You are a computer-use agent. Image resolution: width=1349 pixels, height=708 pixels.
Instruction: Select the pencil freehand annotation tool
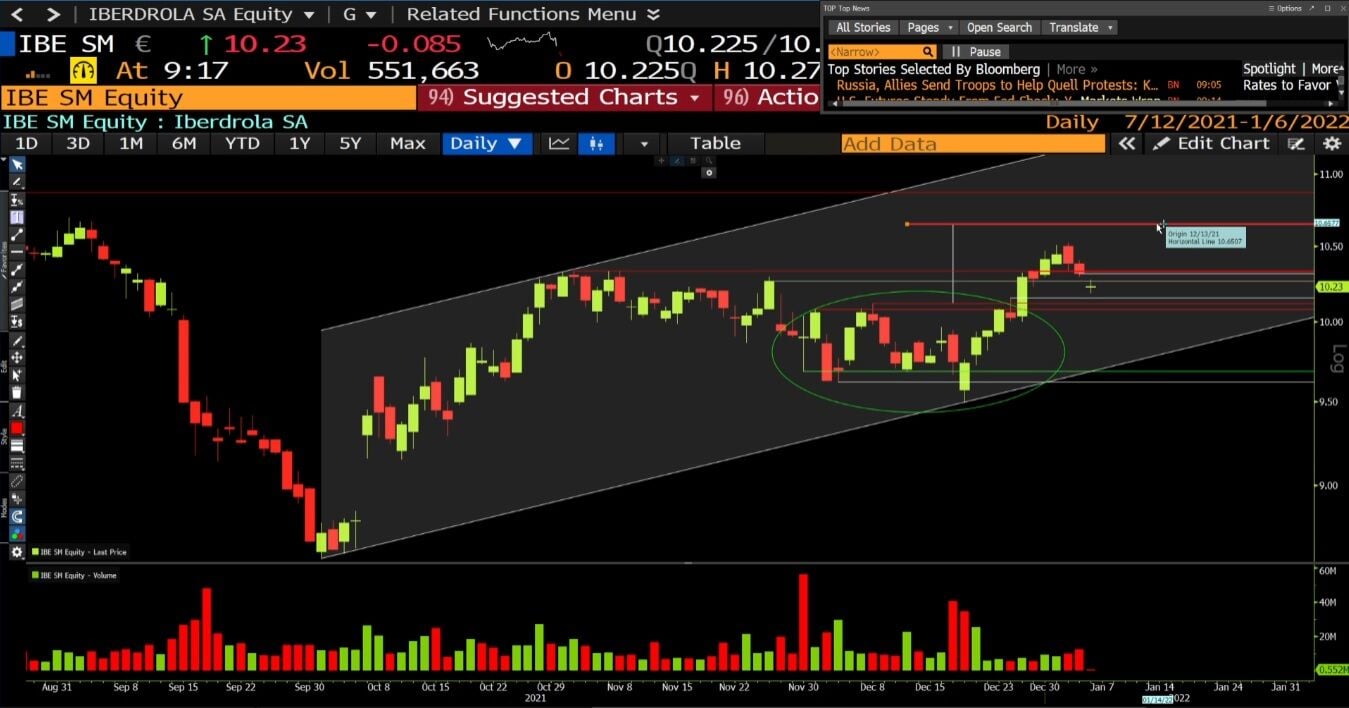pos(17,183)
